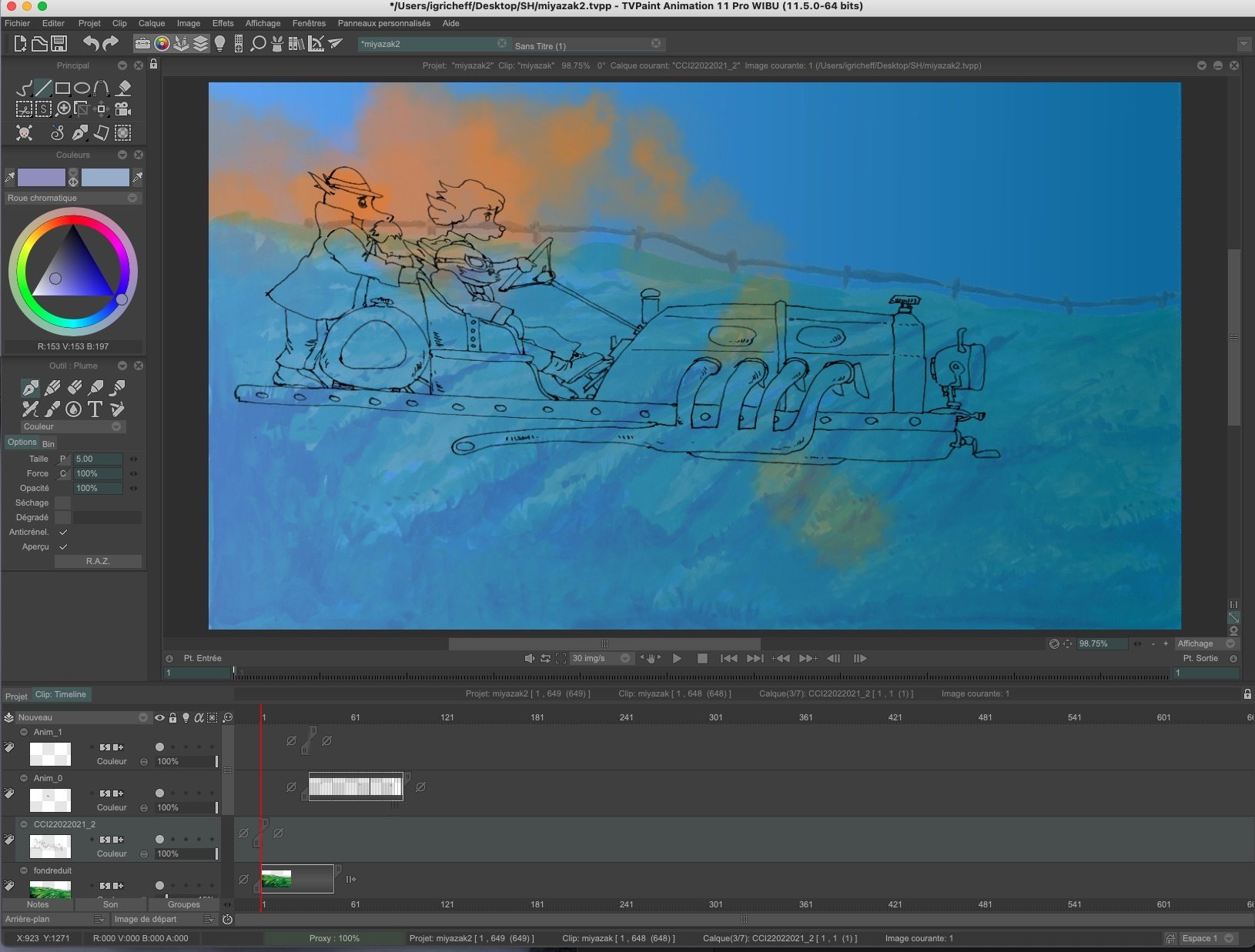
Task: Toggle lock icon in timeline header
Action: pos(172,717)
